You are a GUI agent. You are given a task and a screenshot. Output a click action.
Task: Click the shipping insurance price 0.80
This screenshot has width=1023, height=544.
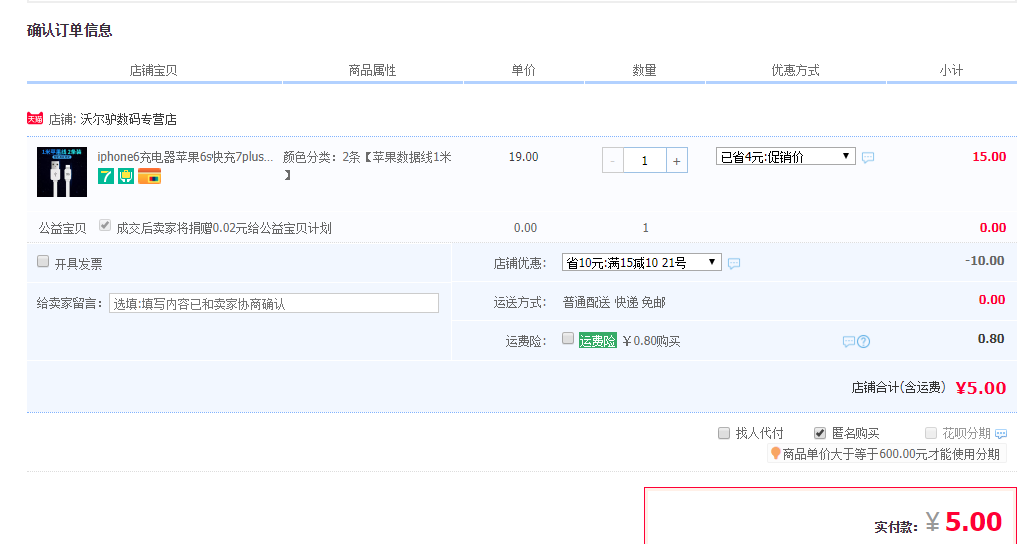[x=990, y=339]
